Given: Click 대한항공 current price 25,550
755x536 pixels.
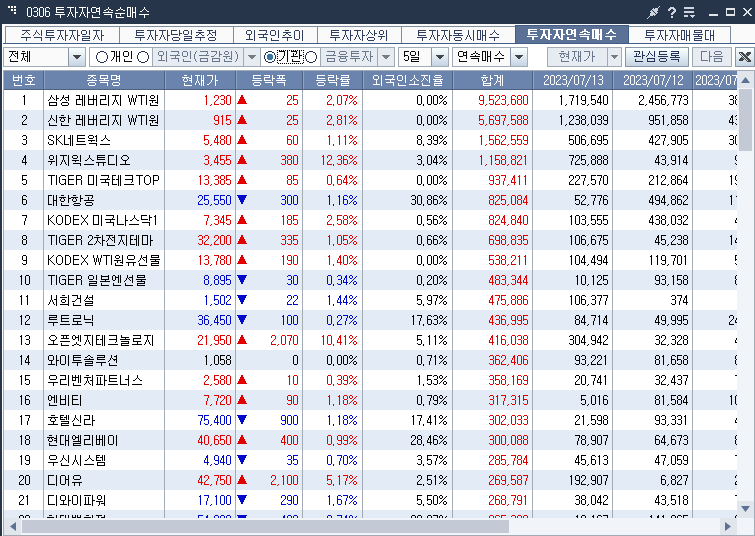Looking at the screenshot, I should [214, 200].
